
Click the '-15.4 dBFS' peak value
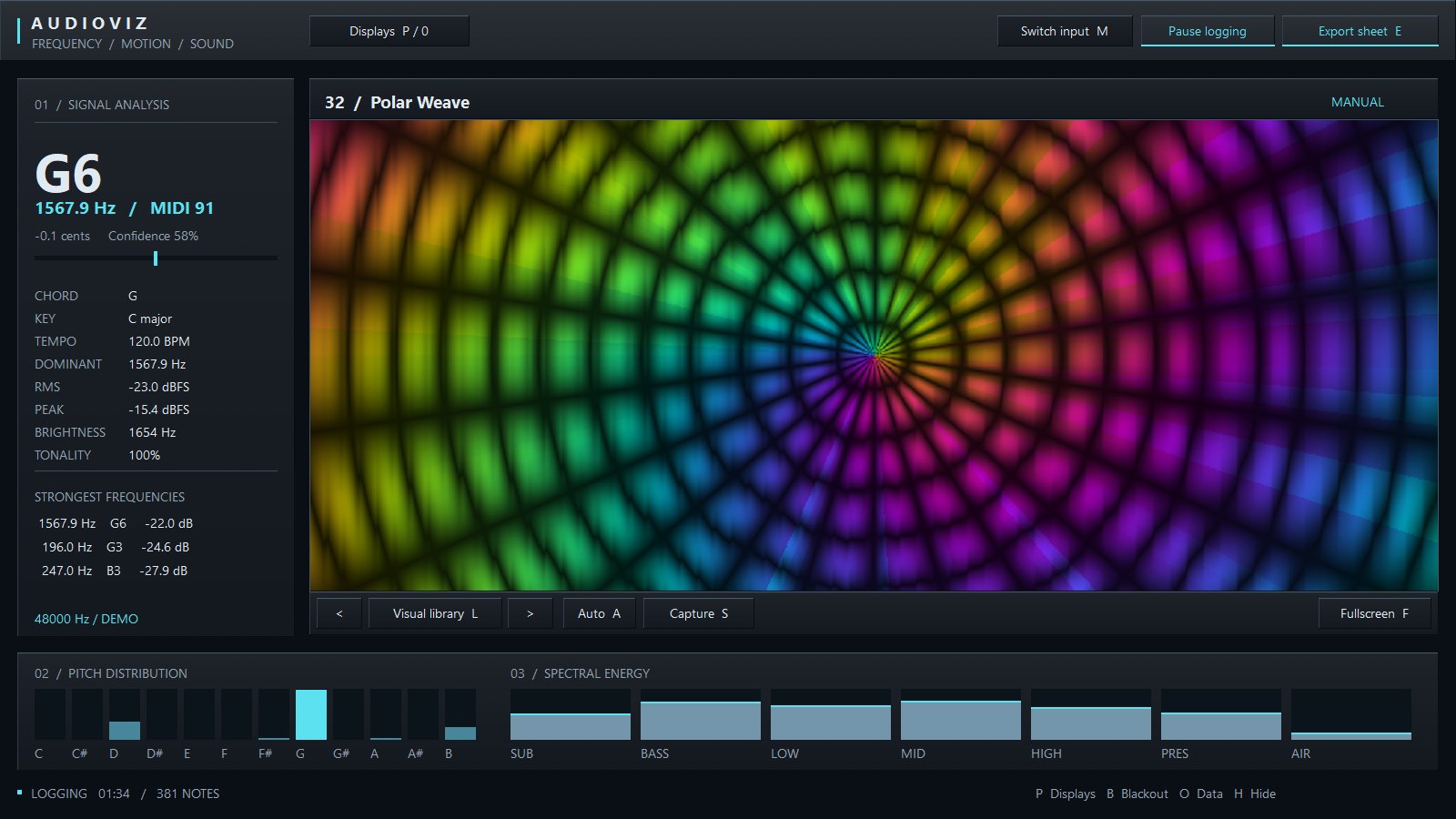tap(159, 409)
